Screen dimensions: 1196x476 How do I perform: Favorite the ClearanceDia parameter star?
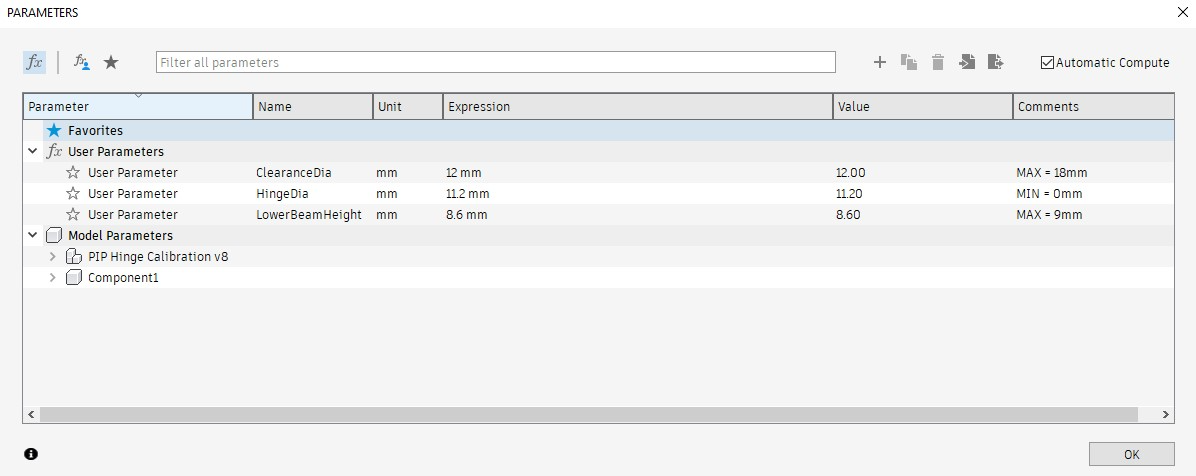(72, 172)
